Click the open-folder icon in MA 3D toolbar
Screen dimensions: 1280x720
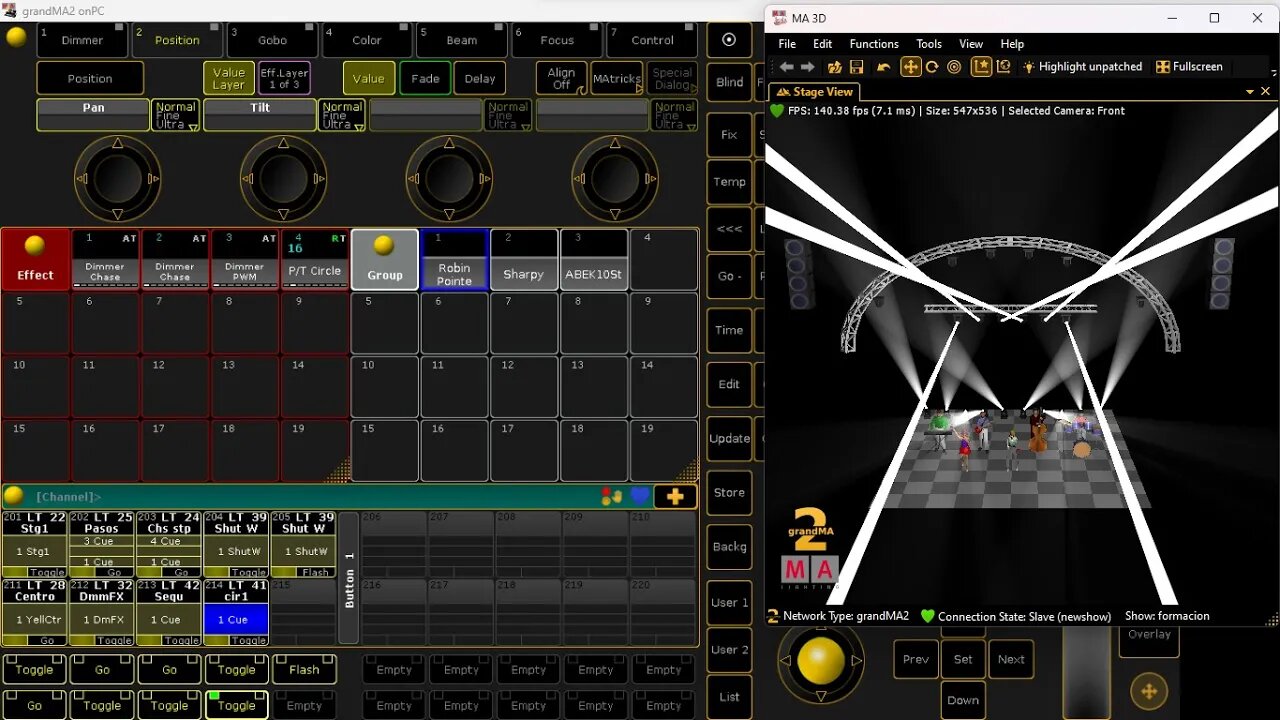[x=834, y=67]
